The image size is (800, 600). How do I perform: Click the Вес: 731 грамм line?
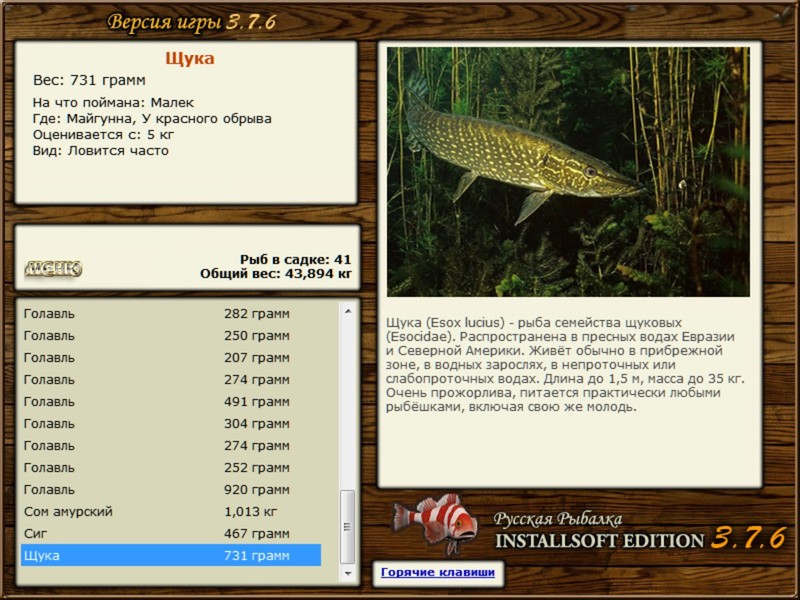coord(89,80)
